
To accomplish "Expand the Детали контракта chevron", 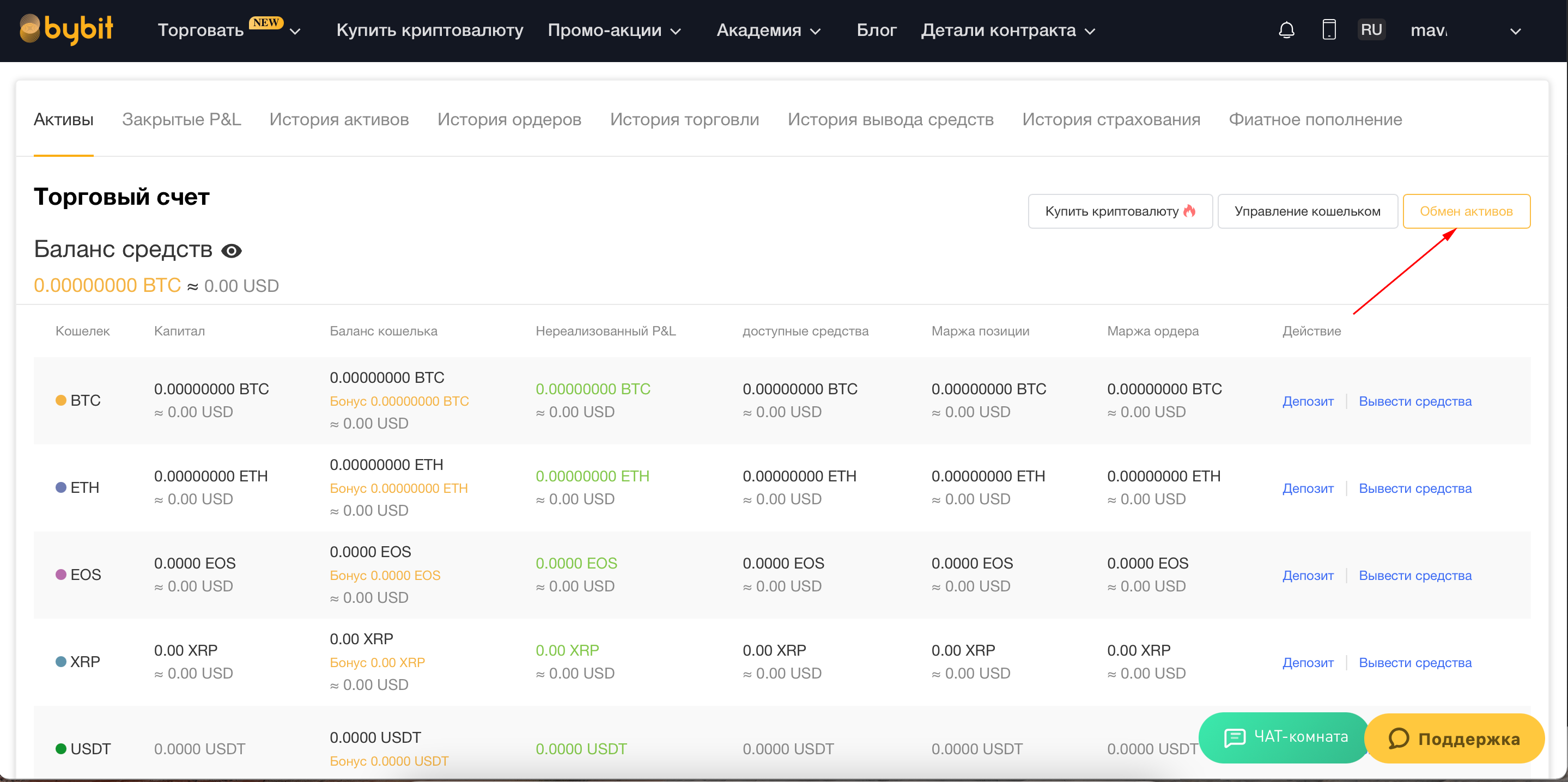I will (x=1090, y=32).
